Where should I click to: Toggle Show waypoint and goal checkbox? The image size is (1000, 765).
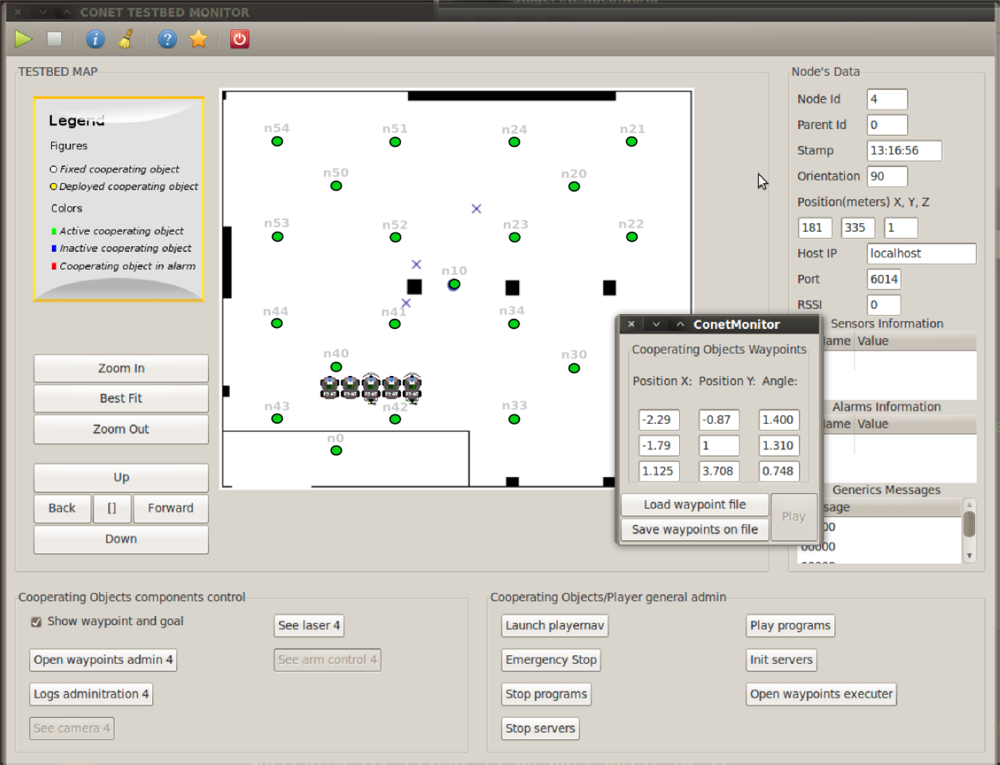pos(37,622)
